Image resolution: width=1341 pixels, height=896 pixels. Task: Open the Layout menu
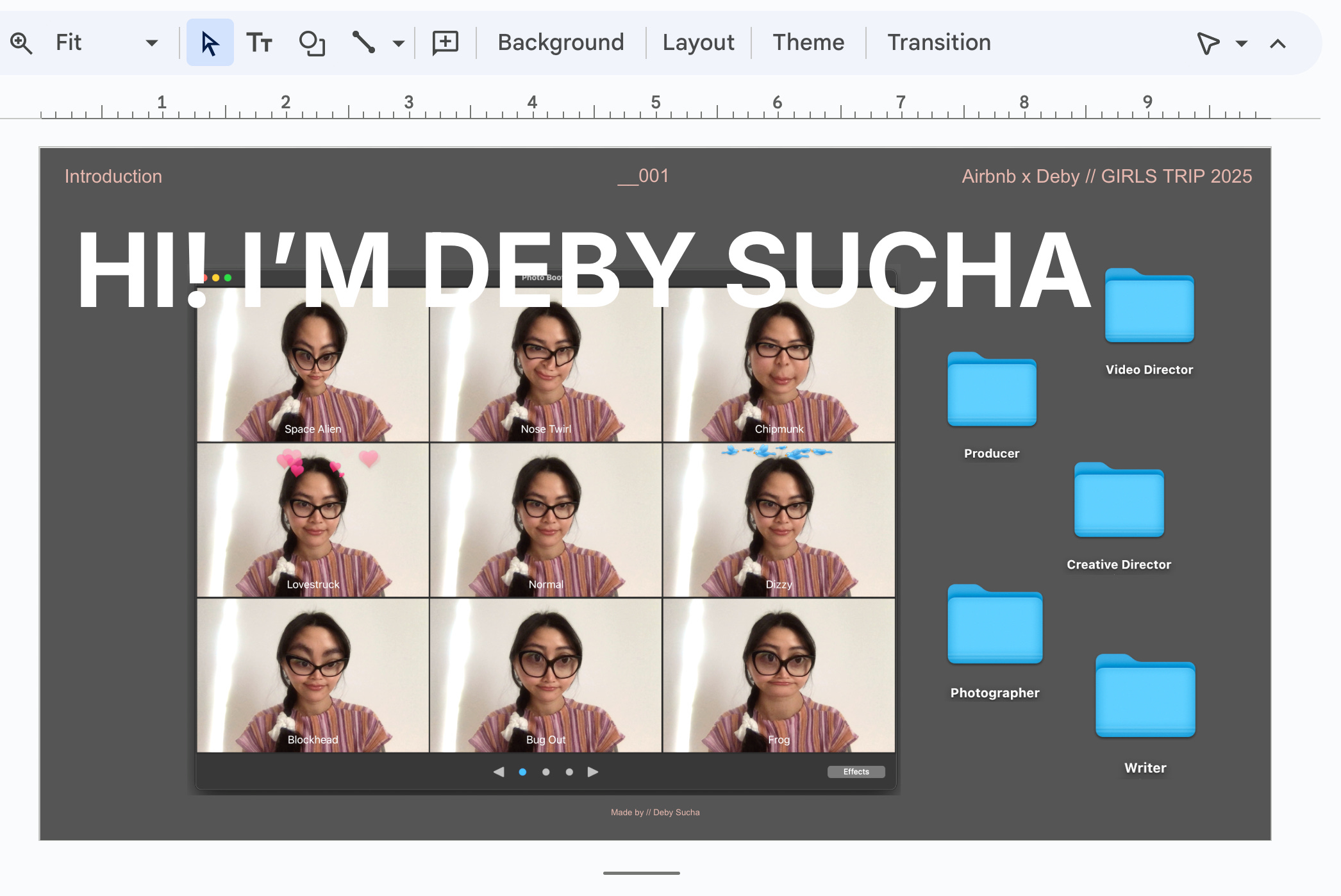pos(698,43)
